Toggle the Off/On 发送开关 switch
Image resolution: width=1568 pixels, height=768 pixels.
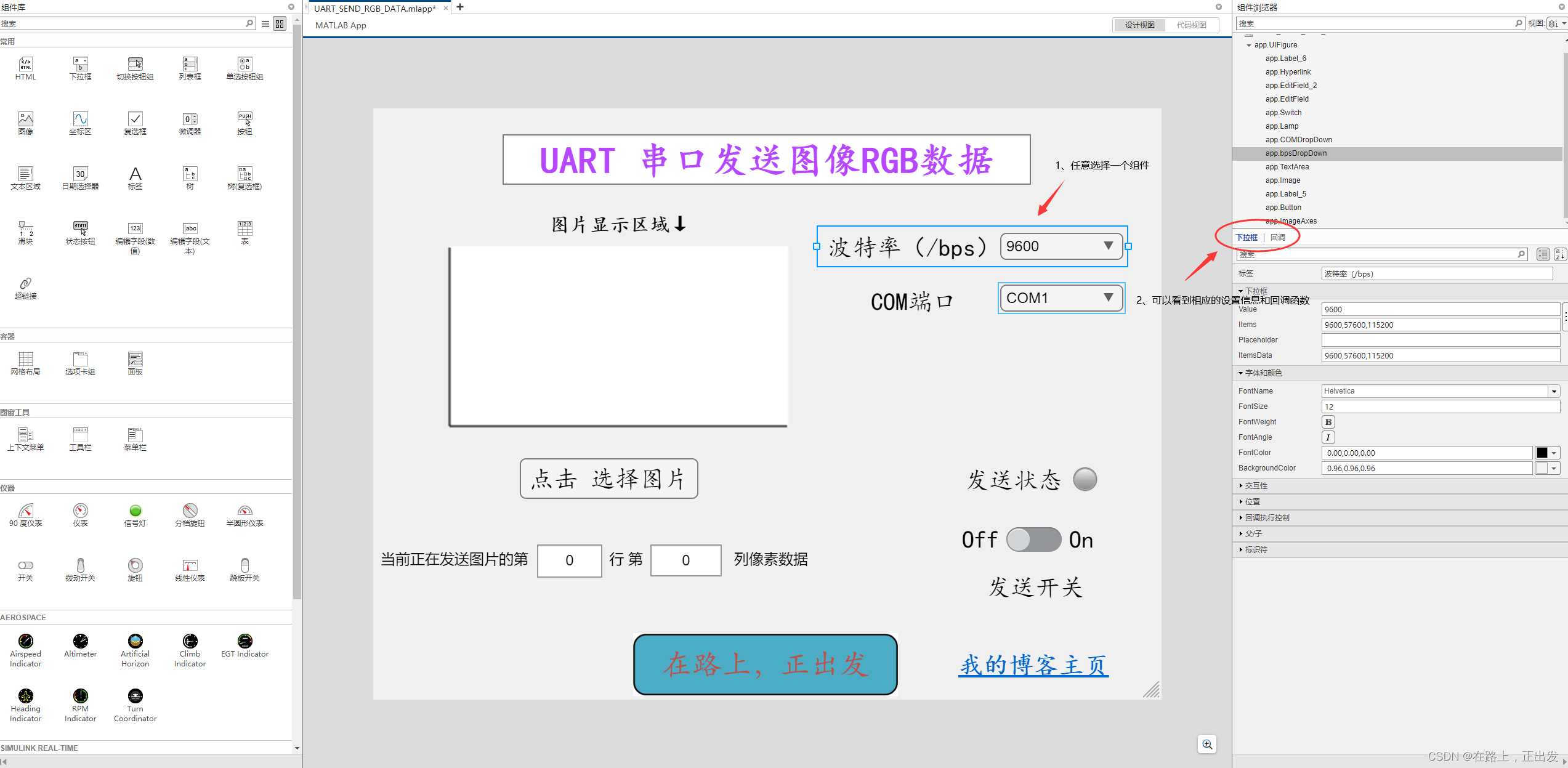1033,540
